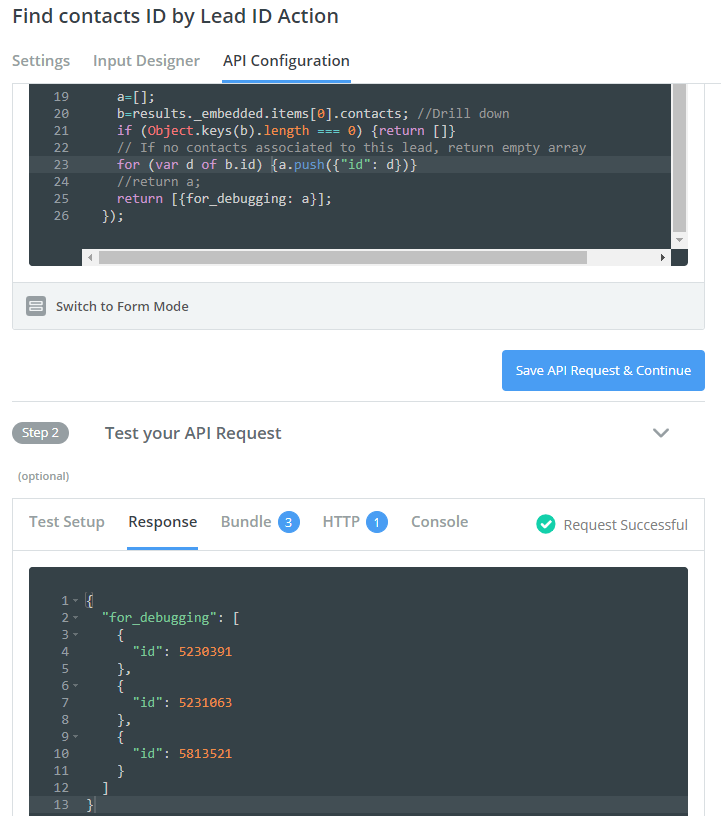Click the "for_debugging" key in response
The height and width of the screenshot is (816, 721).
click(x=159, y=618)
